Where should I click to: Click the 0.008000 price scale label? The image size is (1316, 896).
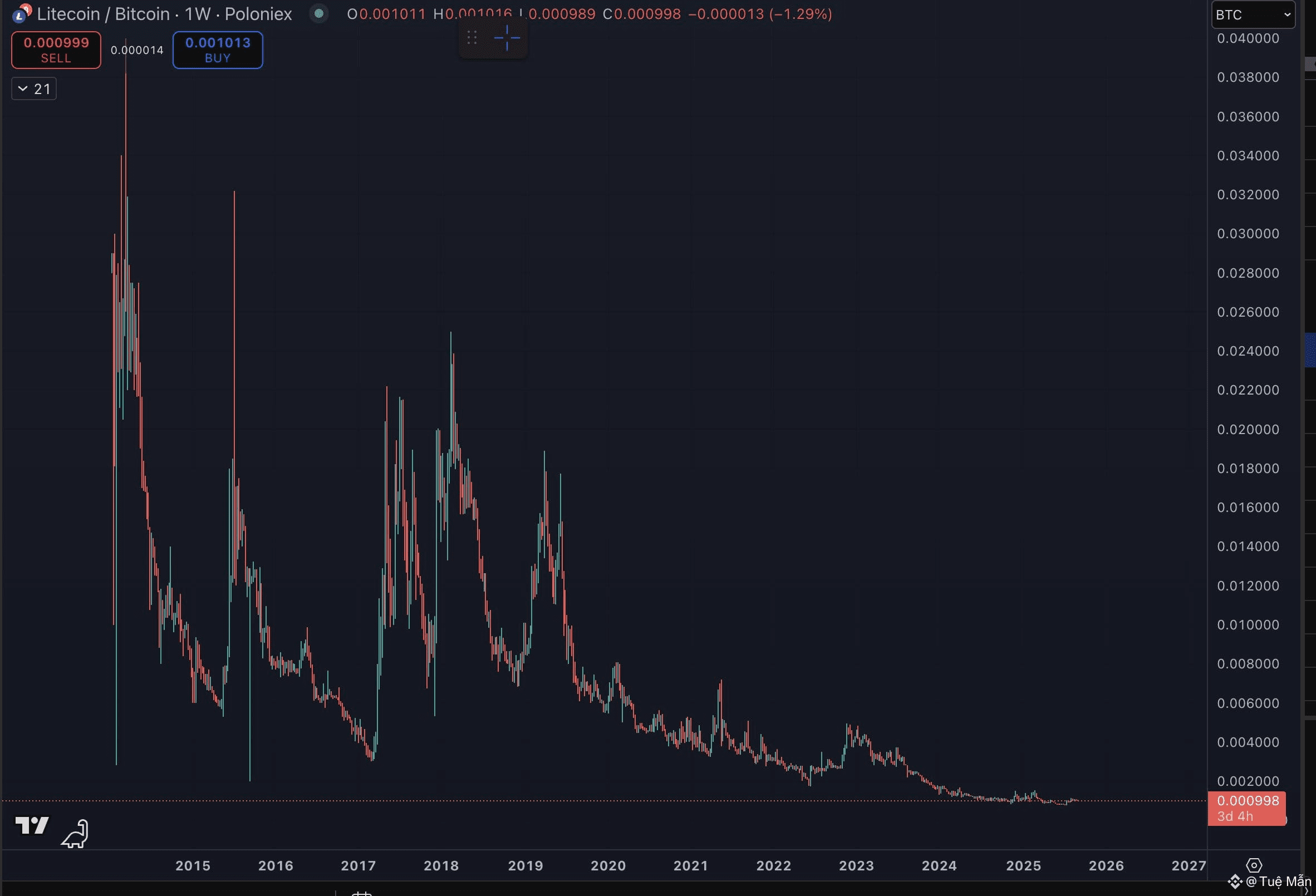[x=1248, y=664]
